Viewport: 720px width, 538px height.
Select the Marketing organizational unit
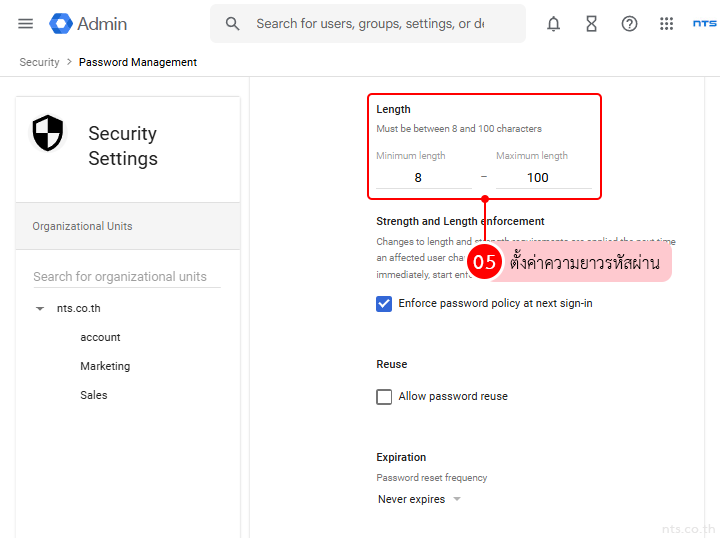point(105,367)
